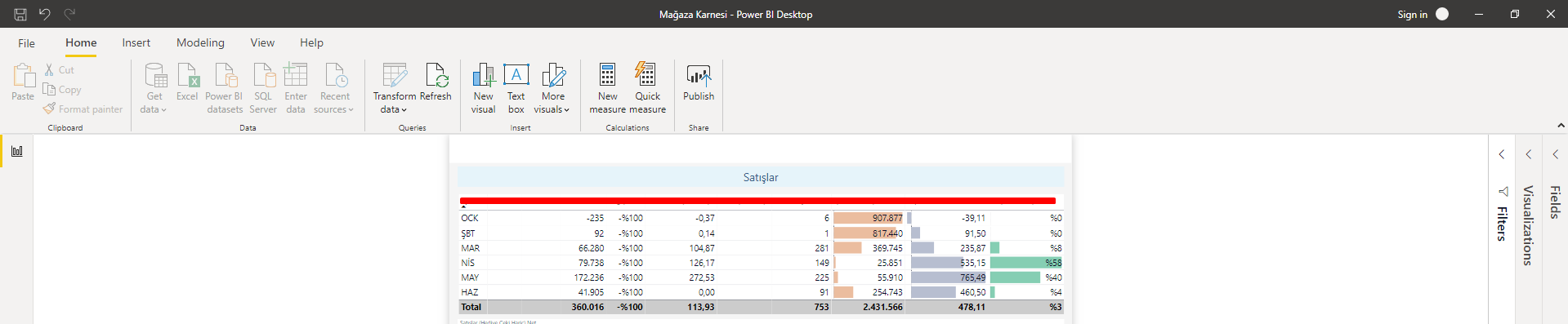This screenshot has height=324, width=1568.
Task: Open Report view from left sidebar
Action: [x=16, y=151]
